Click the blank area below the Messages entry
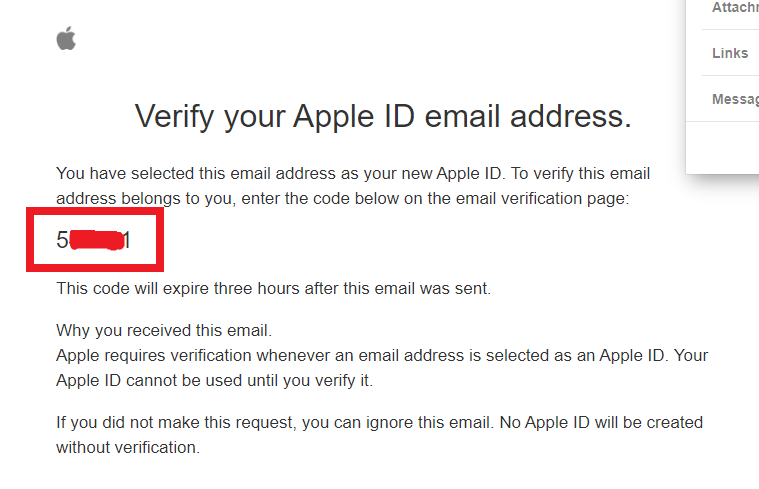This screenshot has width=759, height=489. [x=722, y=146]
